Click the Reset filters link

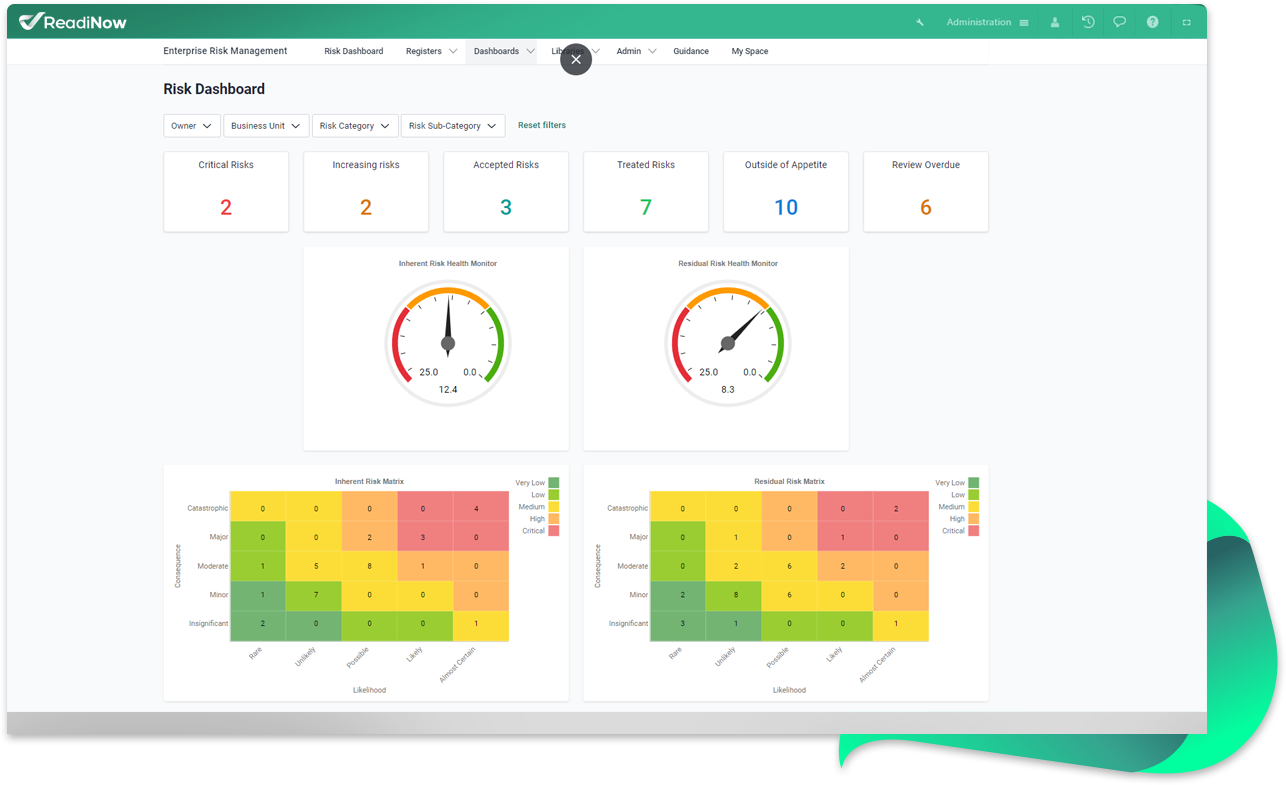point(542,125)
